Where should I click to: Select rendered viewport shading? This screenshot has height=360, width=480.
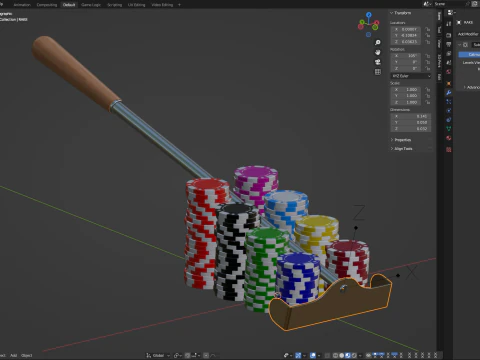354,355
